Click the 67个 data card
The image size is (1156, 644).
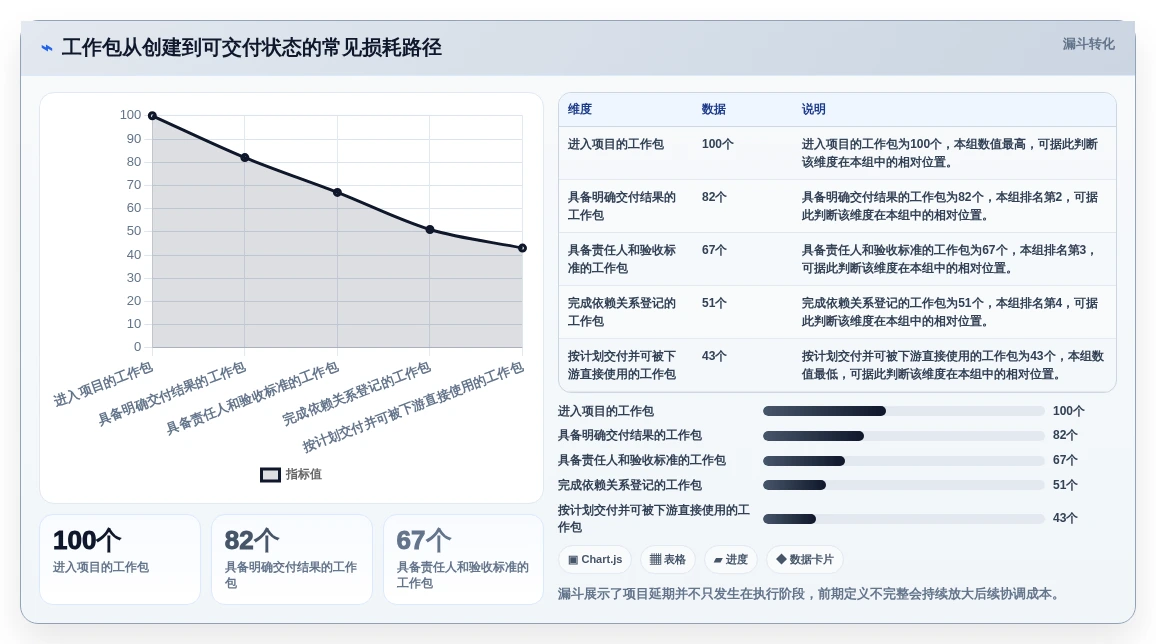pyautogui.click(x=464, y=559)
